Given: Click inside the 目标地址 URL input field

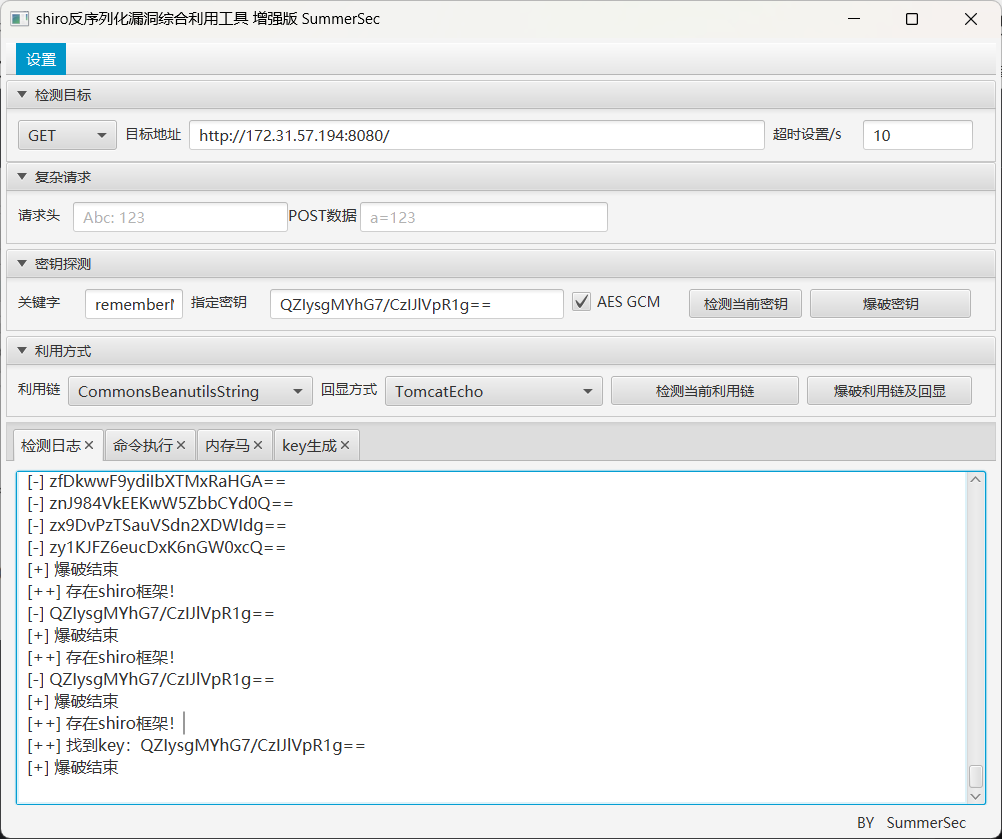Looking at the screenshot, I should [477, 134].
